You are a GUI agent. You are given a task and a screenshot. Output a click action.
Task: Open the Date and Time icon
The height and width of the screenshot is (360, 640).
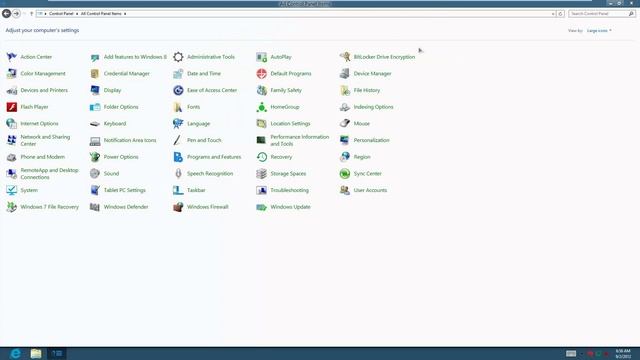pyautogui.click(x=178, y=73)
